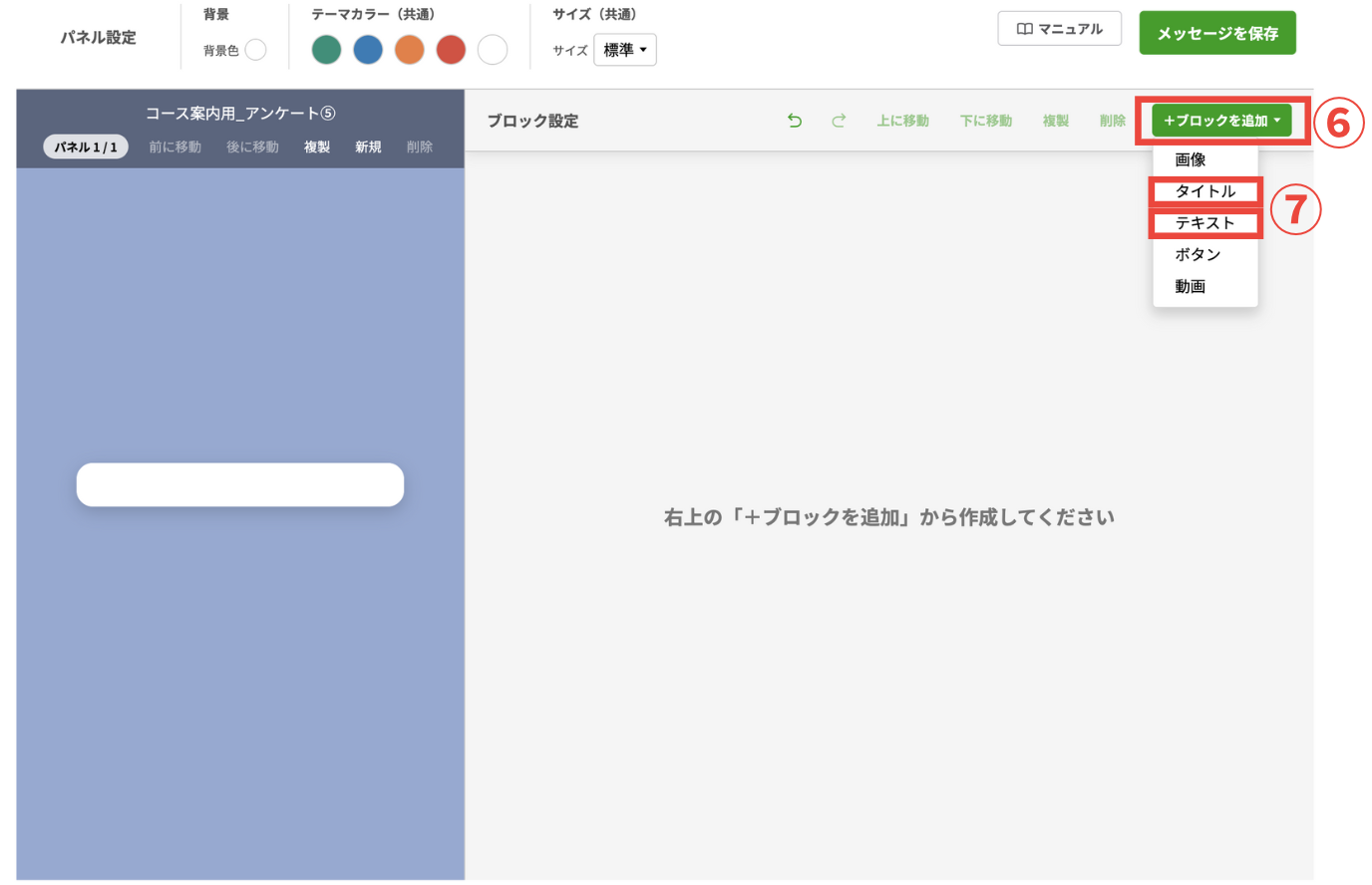The height and width of the screenshot is (885, 1372).
Task: Click the white block in panel preview
Action: pos(240,484)
